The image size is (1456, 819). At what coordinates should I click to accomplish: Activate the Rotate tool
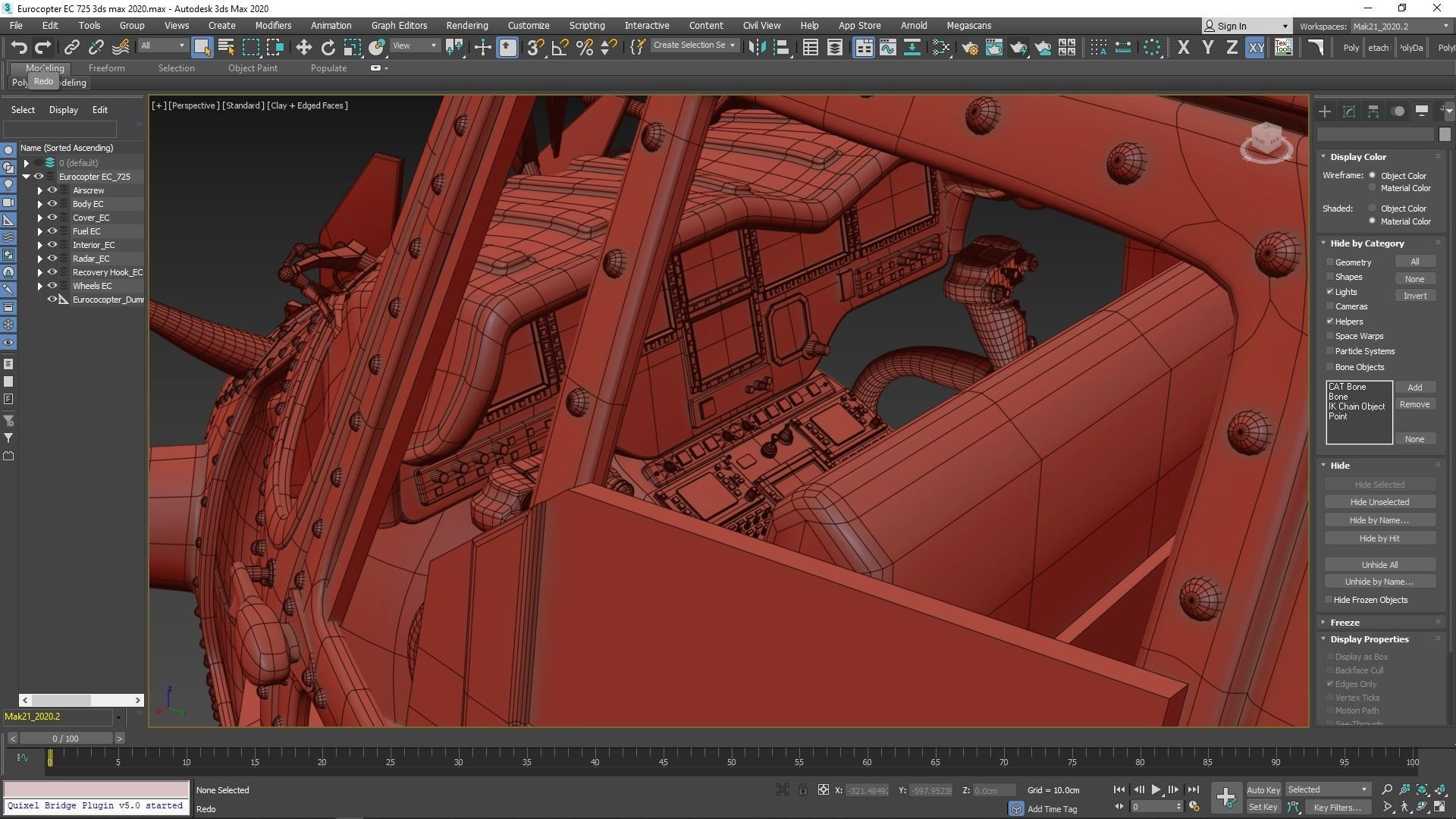point(328,48)
